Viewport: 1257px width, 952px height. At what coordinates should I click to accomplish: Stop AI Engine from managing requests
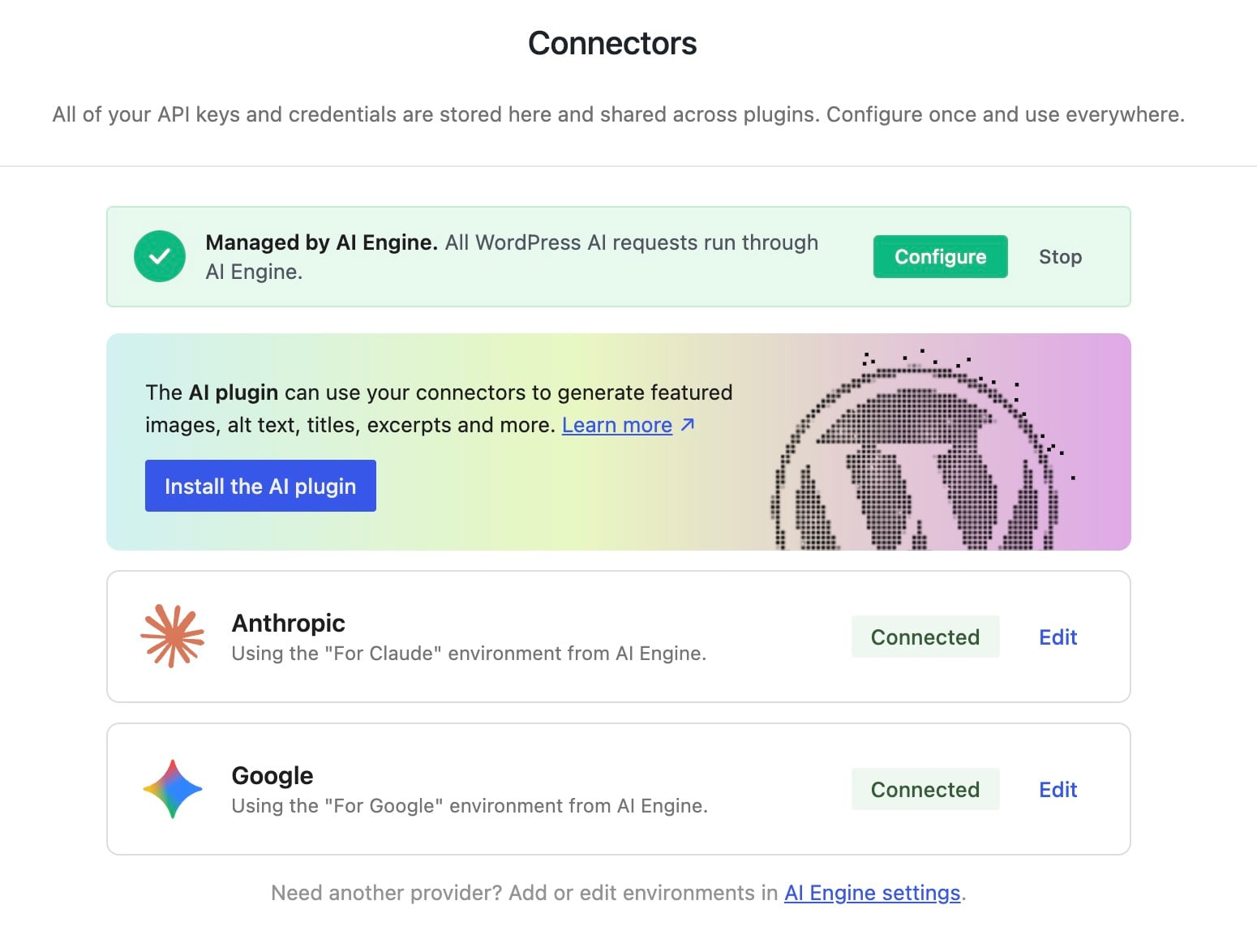(x=1060, y=256)
